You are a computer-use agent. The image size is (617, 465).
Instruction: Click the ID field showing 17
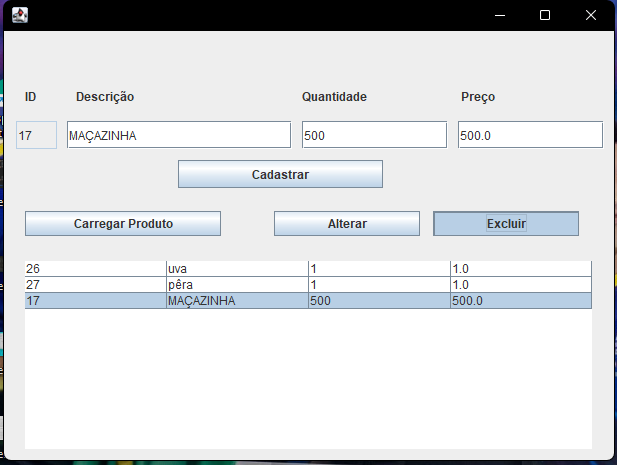click(x=37, y=135)
